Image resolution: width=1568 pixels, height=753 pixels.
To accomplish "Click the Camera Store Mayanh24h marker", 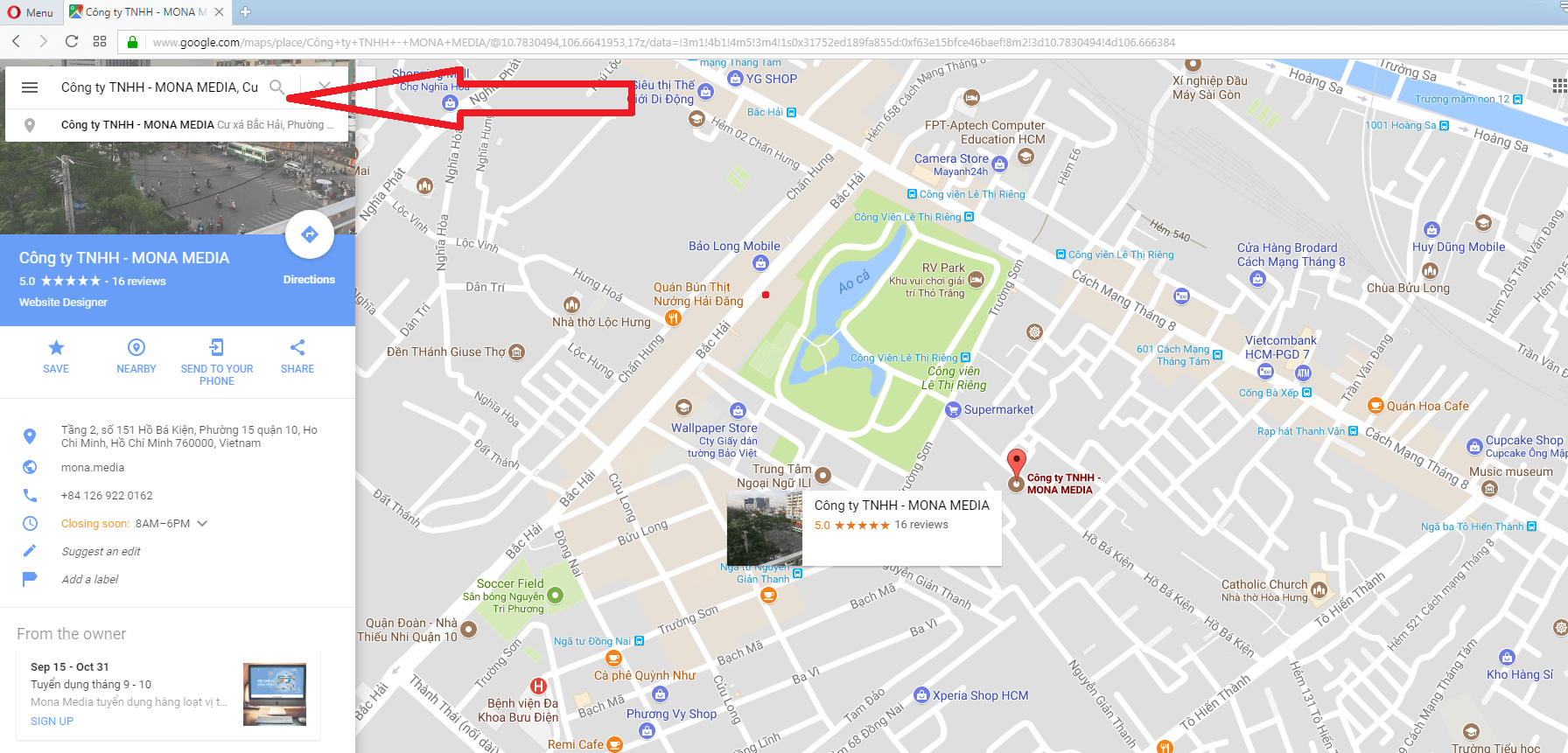I will [999, 164].
